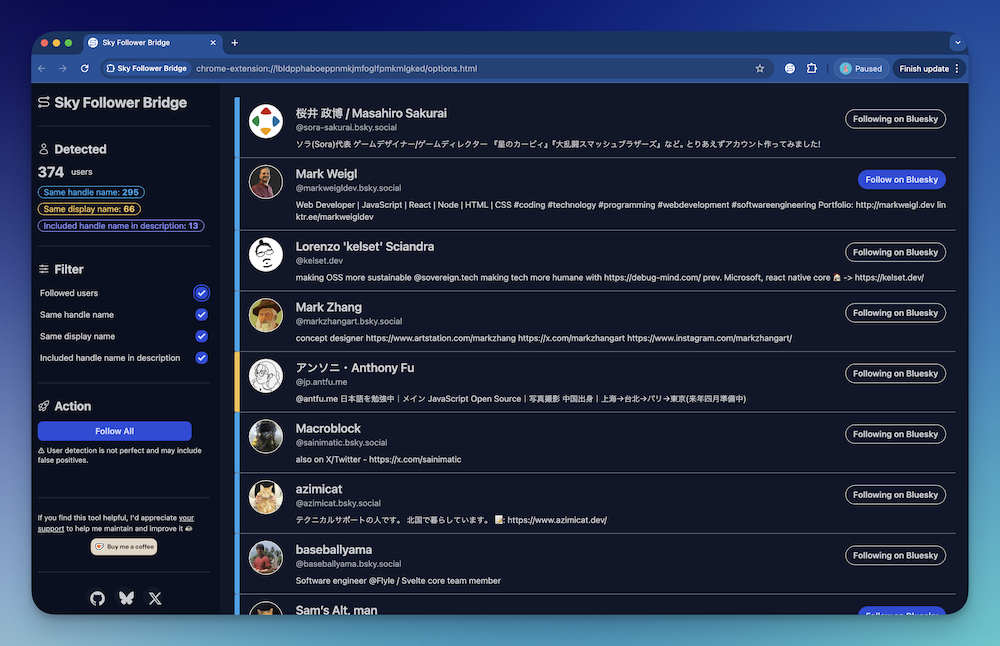The image size is (1000, 646).
Task: Reload the page using the refresh icon
Action: click(x=85, y=68)
